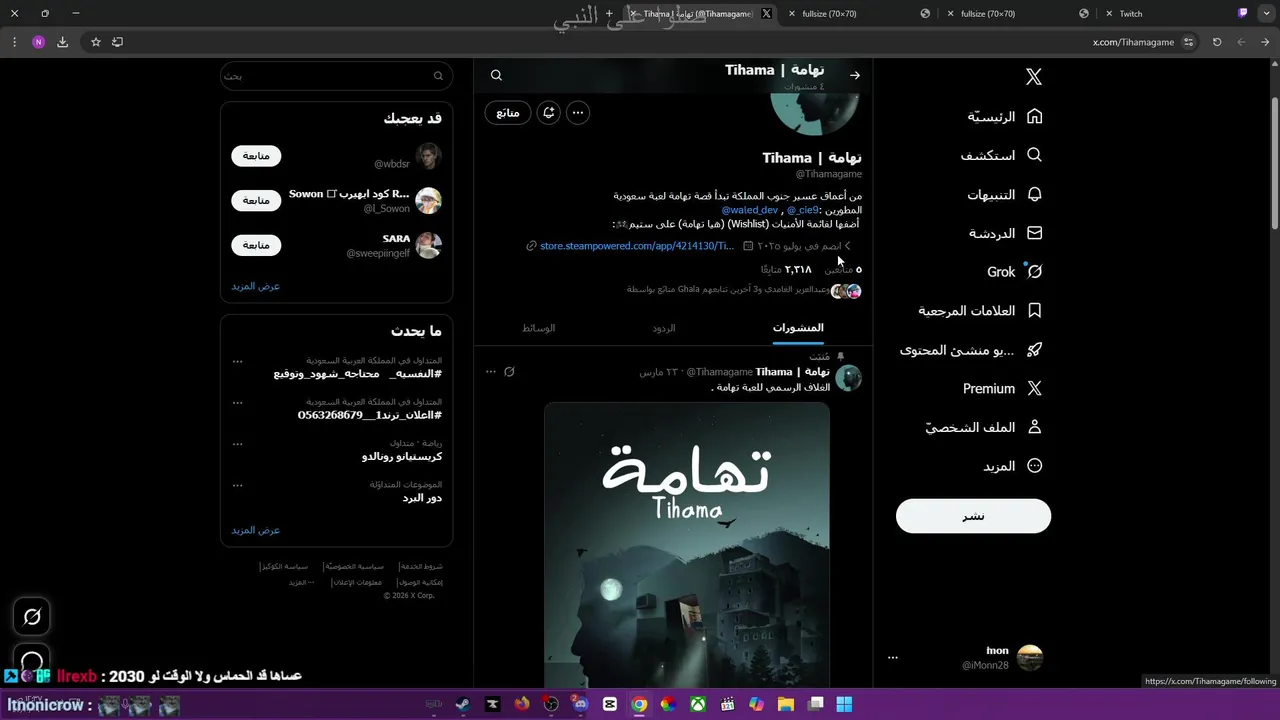Open التنبيهات notifications bell

click(1004, 195)
